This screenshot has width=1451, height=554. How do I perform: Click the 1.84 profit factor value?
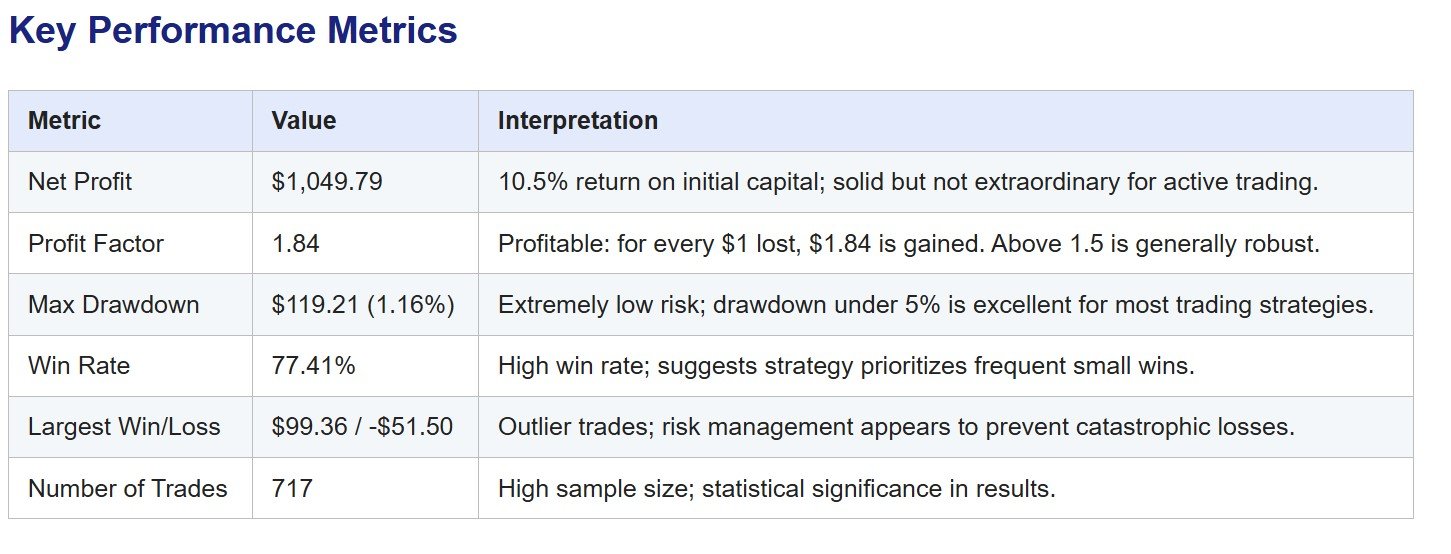[x=295, y=244]
